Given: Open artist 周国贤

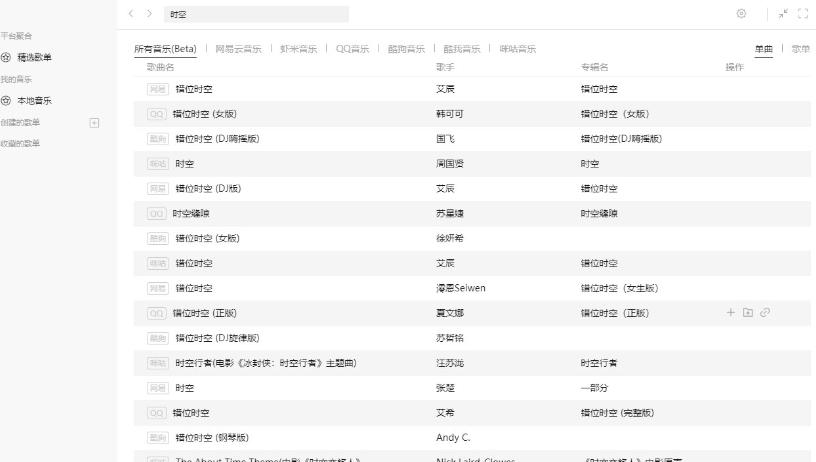Looking at the screenshot, I should pos(450,164).
